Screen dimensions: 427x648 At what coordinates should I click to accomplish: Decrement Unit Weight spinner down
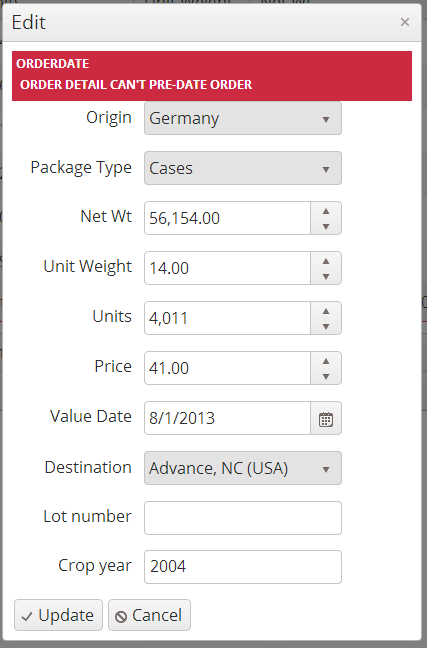tap(326, 276)
